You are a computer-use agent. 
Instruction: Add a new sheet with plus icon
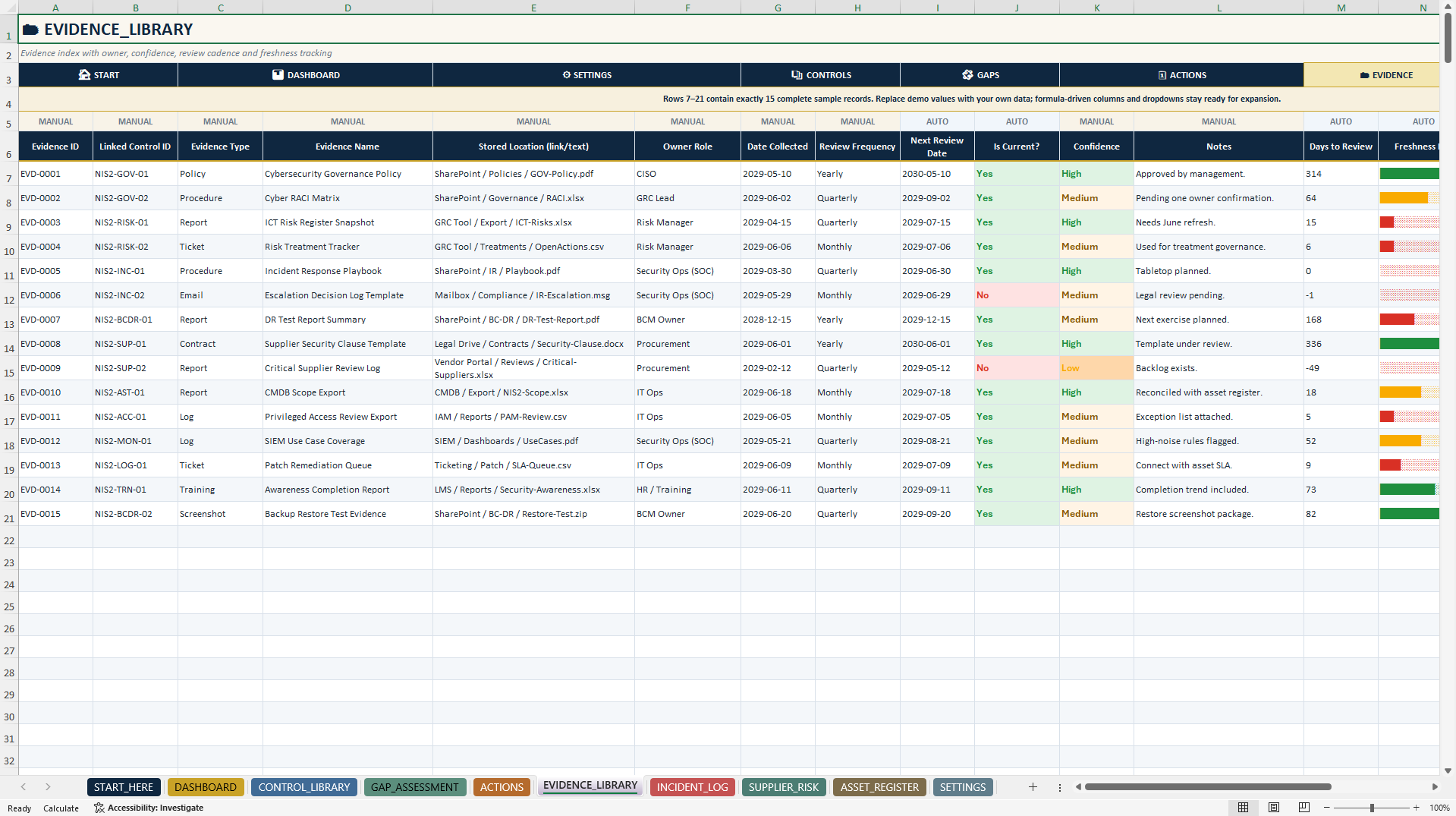(1033, 787)
